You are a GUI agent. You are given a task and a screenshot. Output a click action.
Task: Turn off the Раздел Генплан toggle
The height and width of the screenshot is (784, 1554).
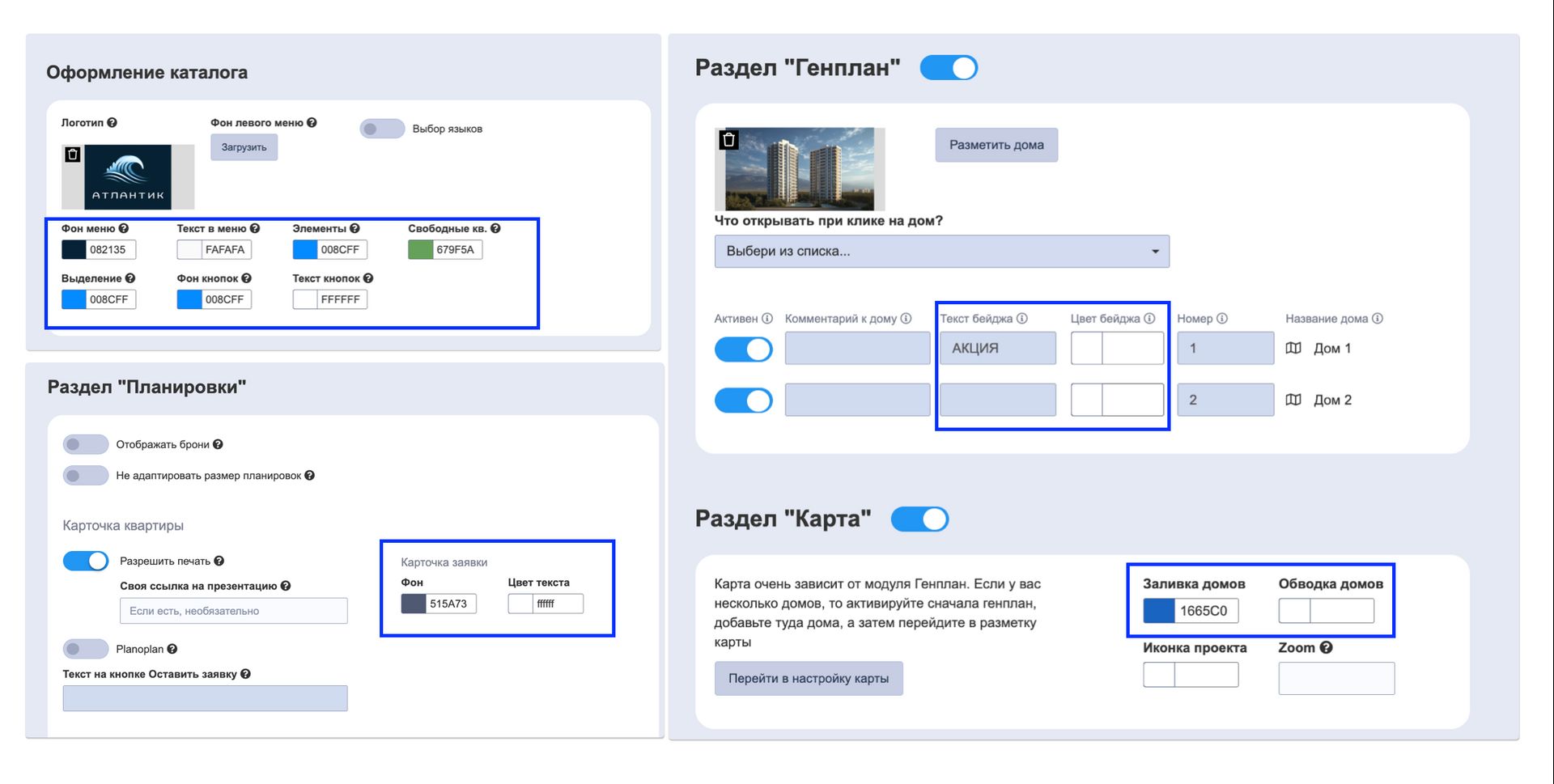click(949, 68)
